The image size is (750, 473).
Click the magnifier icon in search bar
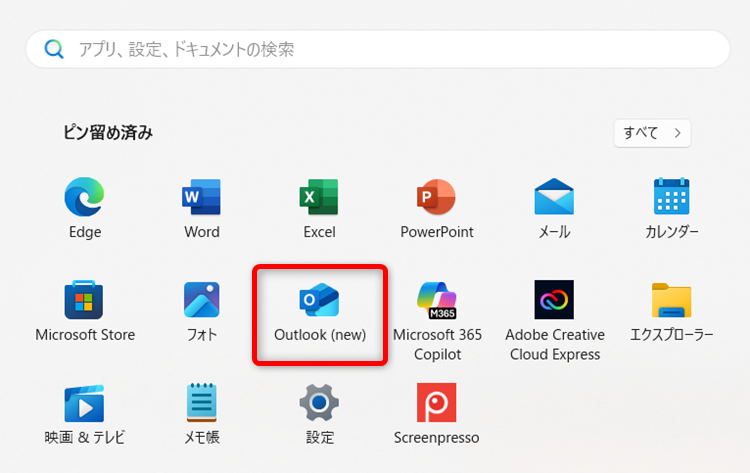[54, 49]
